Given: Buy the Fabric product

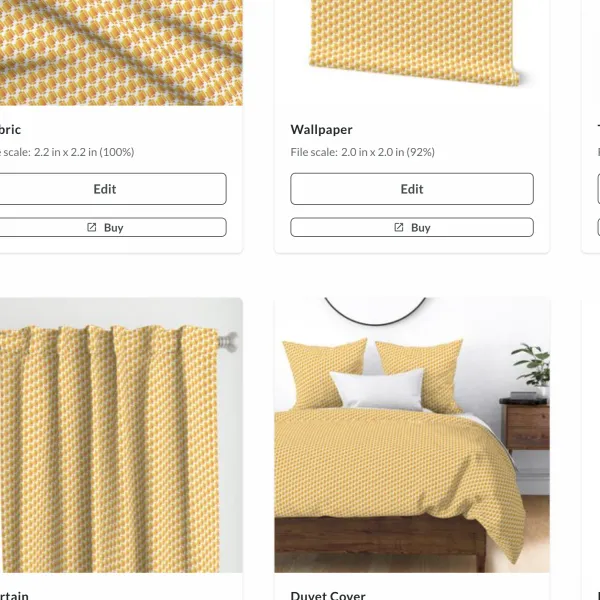Looking at the screenshot, I should tap(105, 227).
